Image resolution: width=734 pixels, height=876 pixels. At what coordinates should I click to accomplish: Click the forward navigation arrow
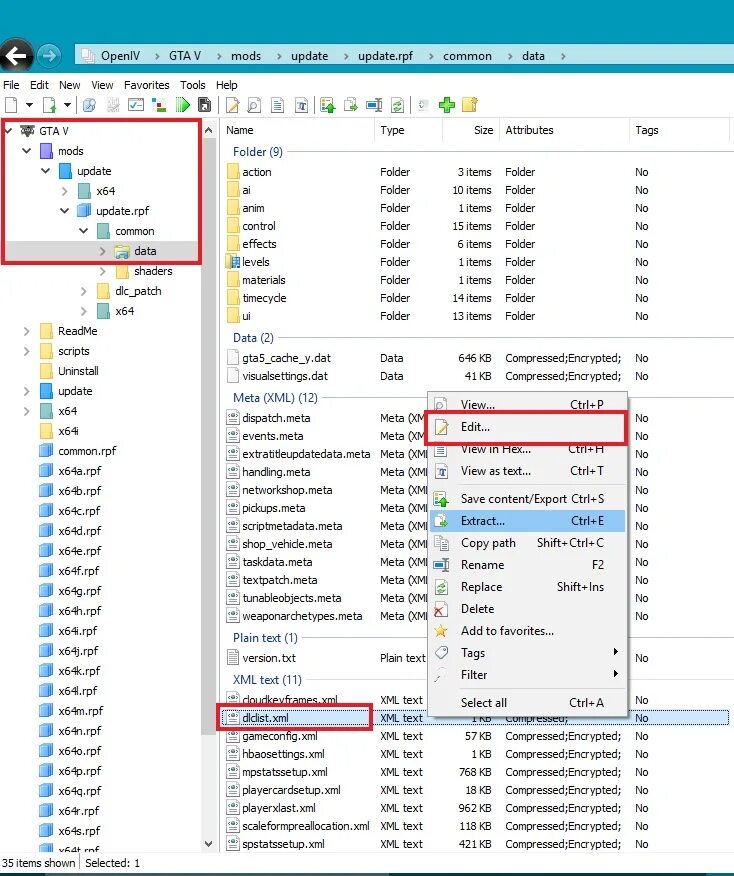(x=49, y=55)
